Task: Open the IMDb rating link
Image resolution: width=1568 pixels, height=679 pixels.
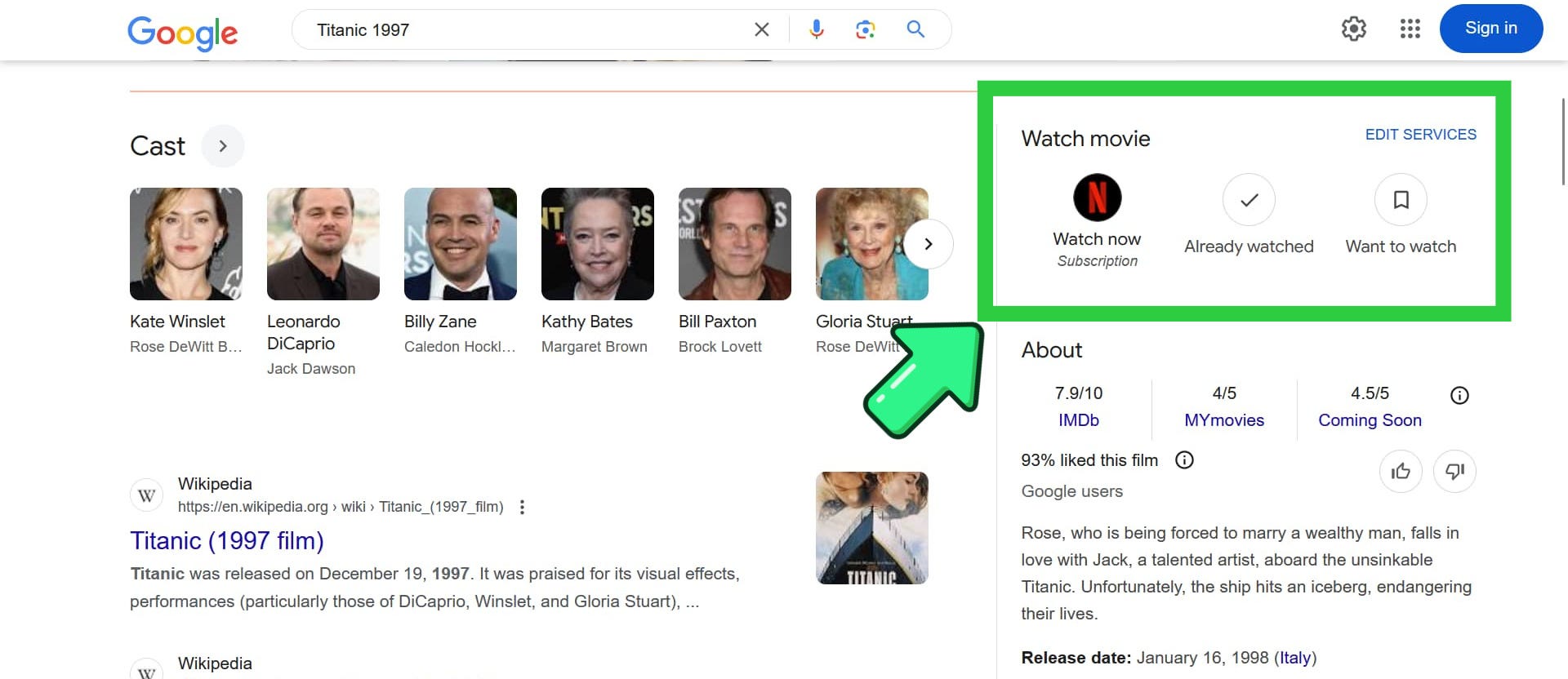Action: [1079, 420]
